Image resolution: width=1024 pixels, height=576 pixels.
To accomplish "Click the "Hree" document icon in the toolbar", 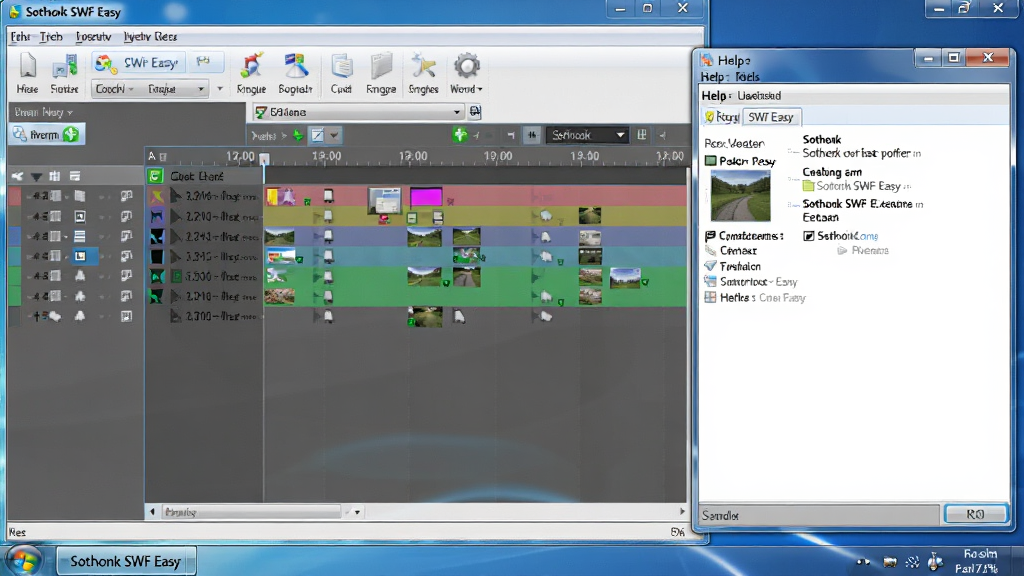I will point(27,66).
